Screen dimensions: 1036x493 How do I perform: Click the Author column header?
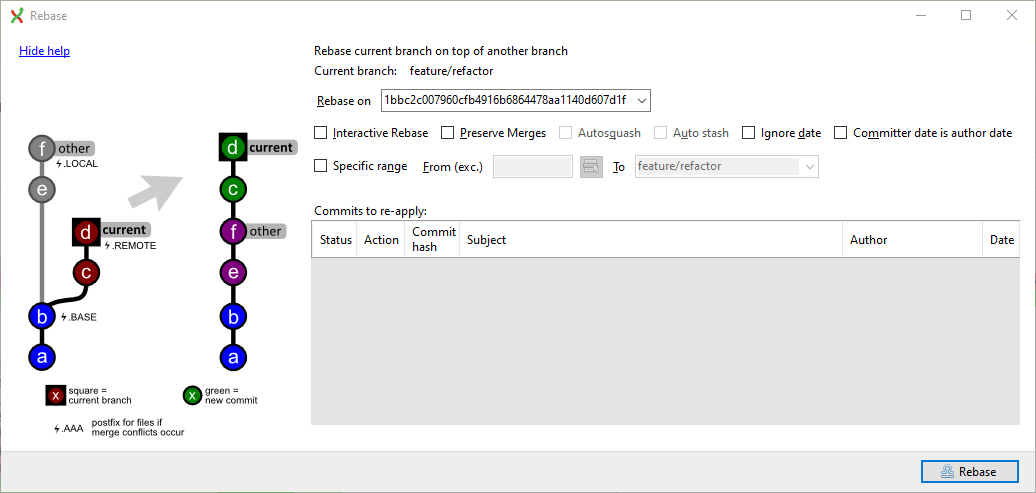[912, 239]
